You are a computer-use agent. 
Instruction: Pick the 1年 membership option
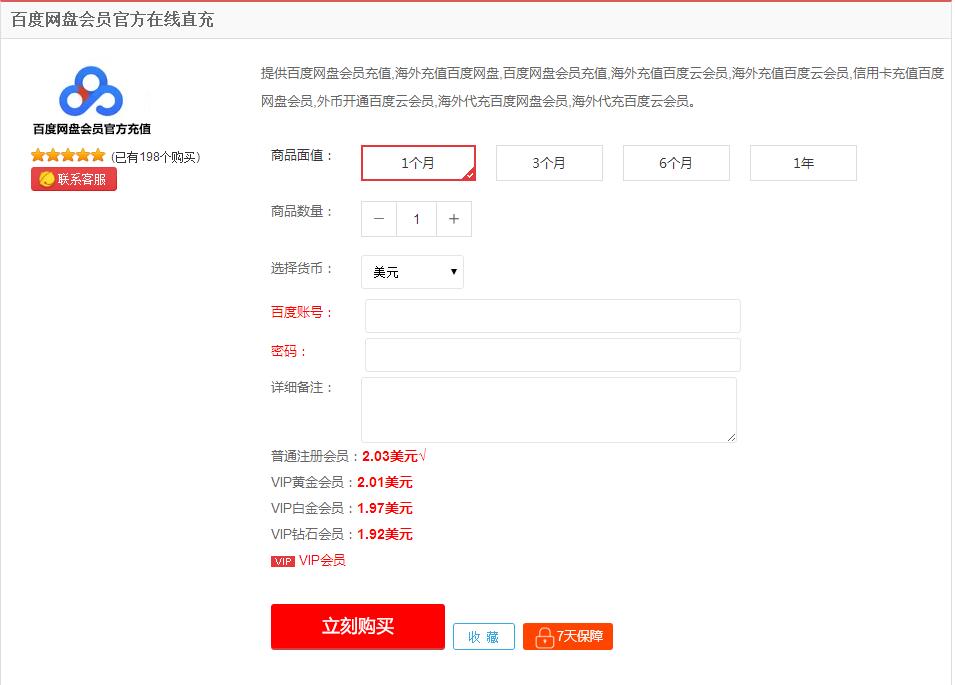803,163
